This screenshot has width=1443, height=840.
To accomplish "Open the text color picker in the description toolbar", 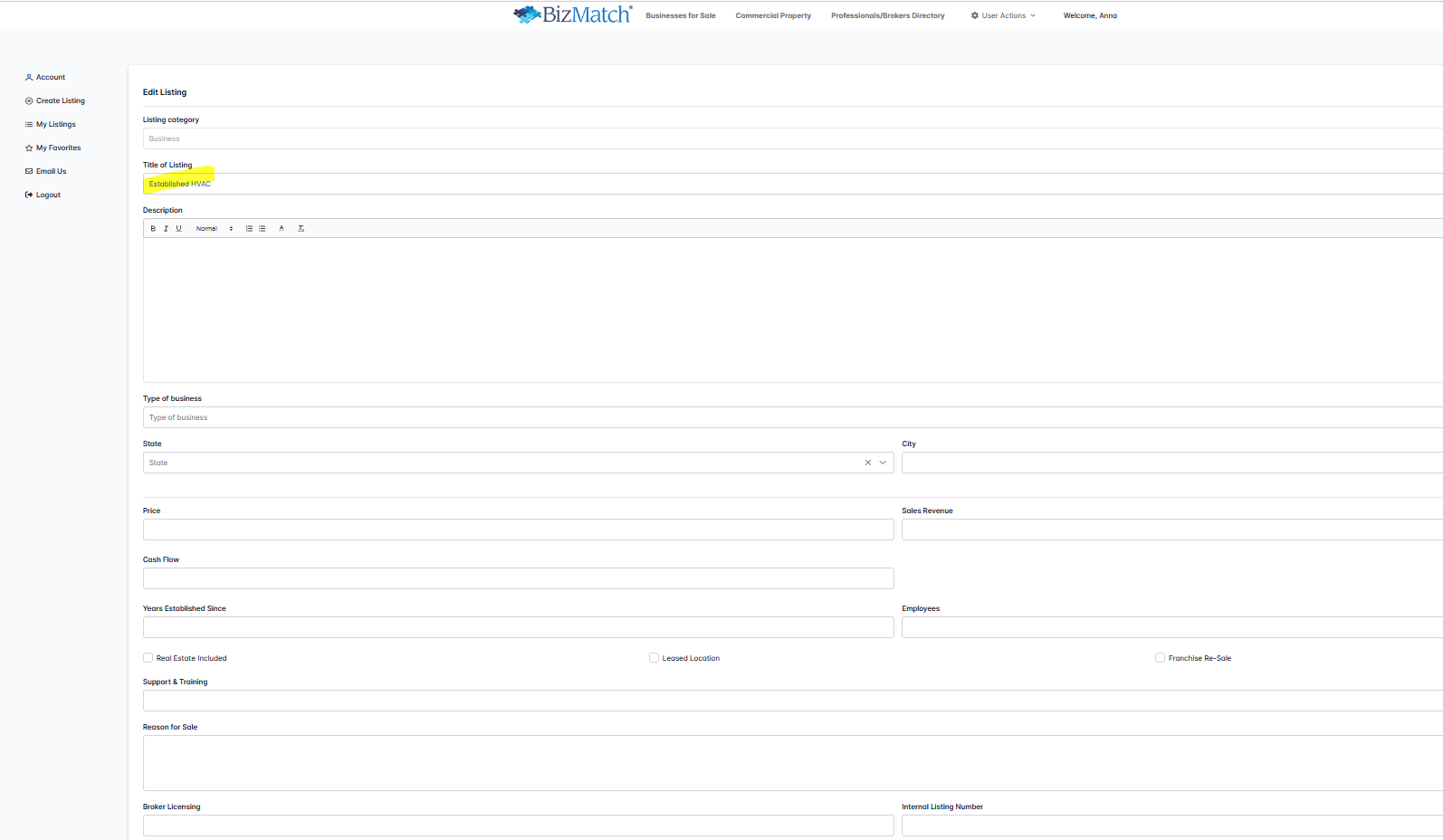I will click(x=282, y=229).
